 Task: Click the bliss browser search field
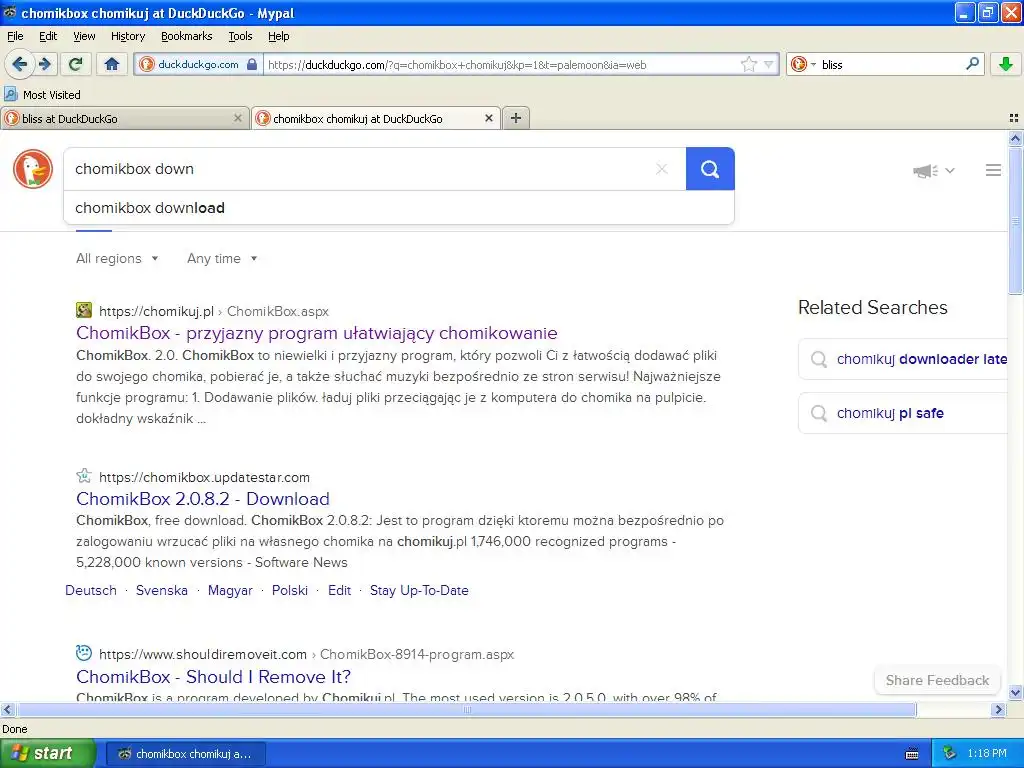(891, 65)
